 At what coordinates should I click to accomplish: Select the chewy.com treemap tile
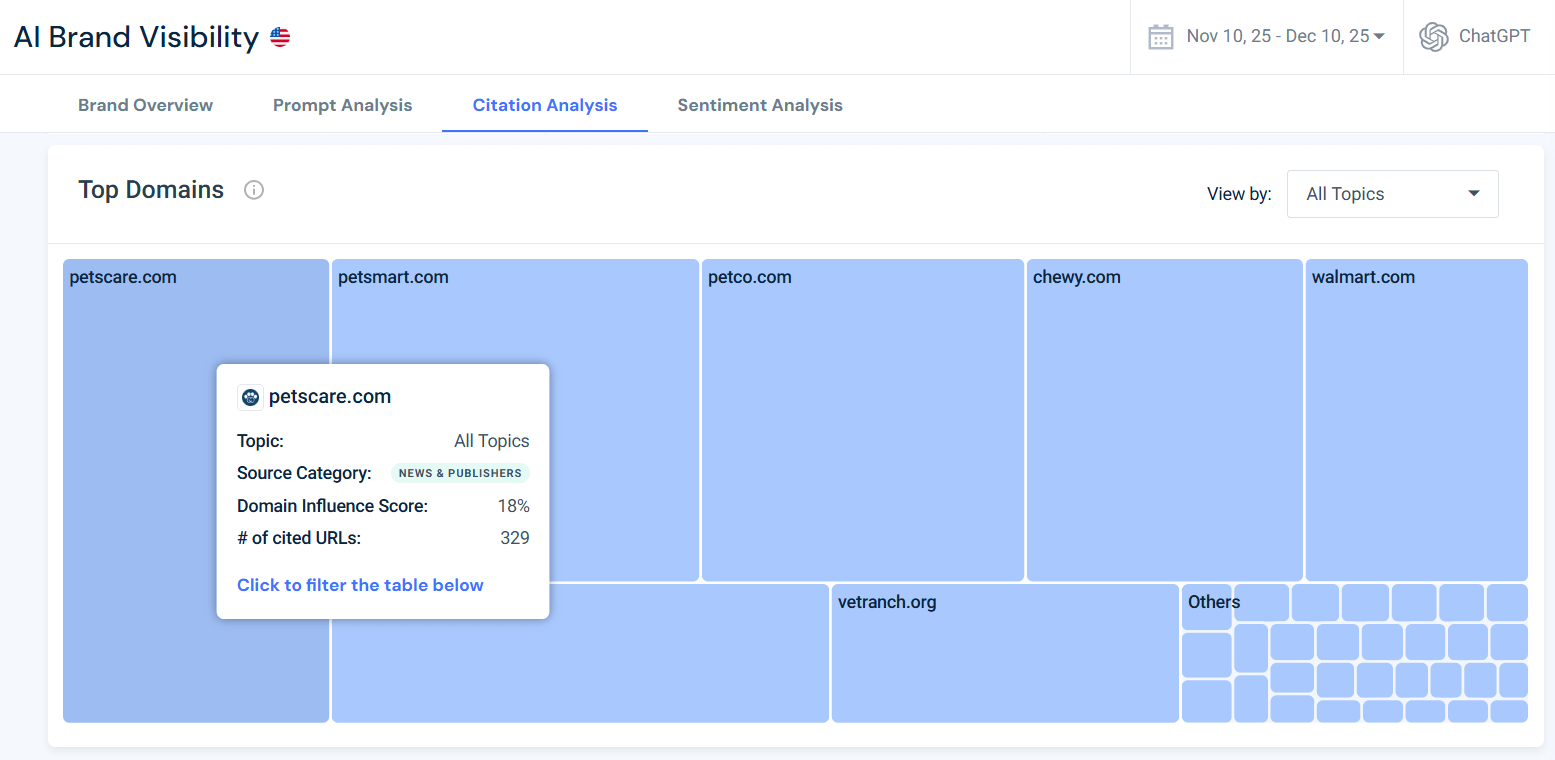1163,420
